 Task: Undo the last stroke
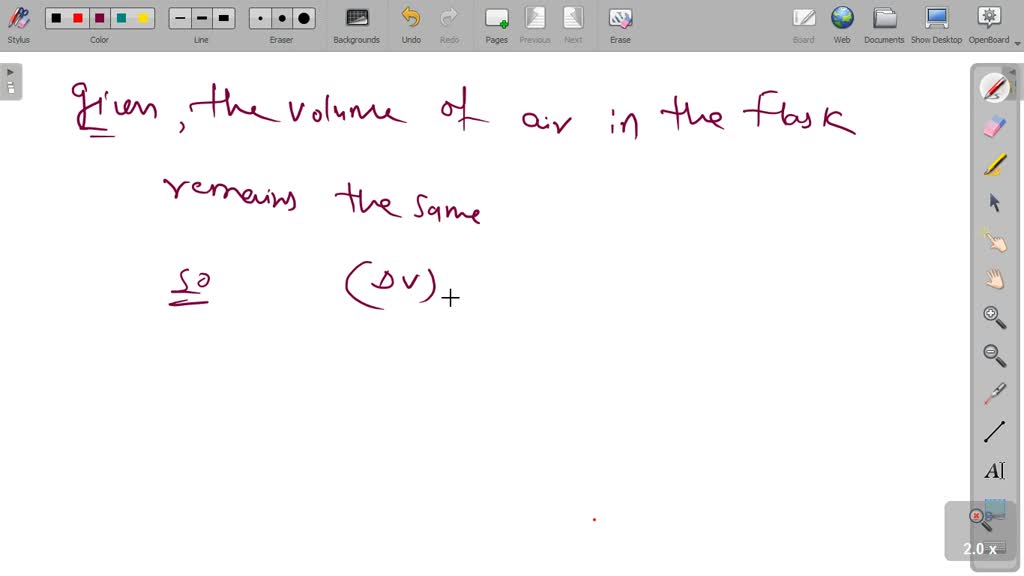click(x=411, y=25)
